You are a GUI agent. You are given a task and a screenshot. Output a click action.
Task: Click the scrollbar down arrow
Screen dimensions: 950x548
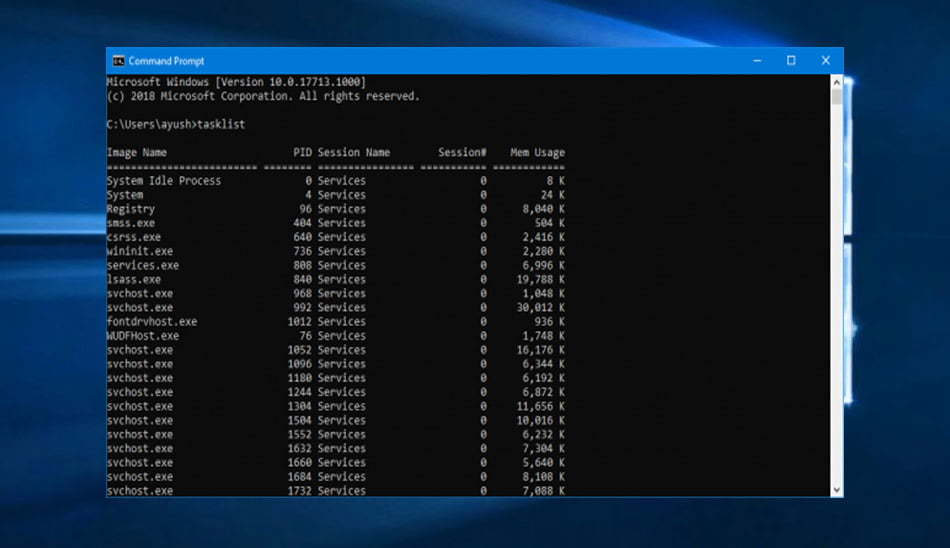(x=837, y=490)
